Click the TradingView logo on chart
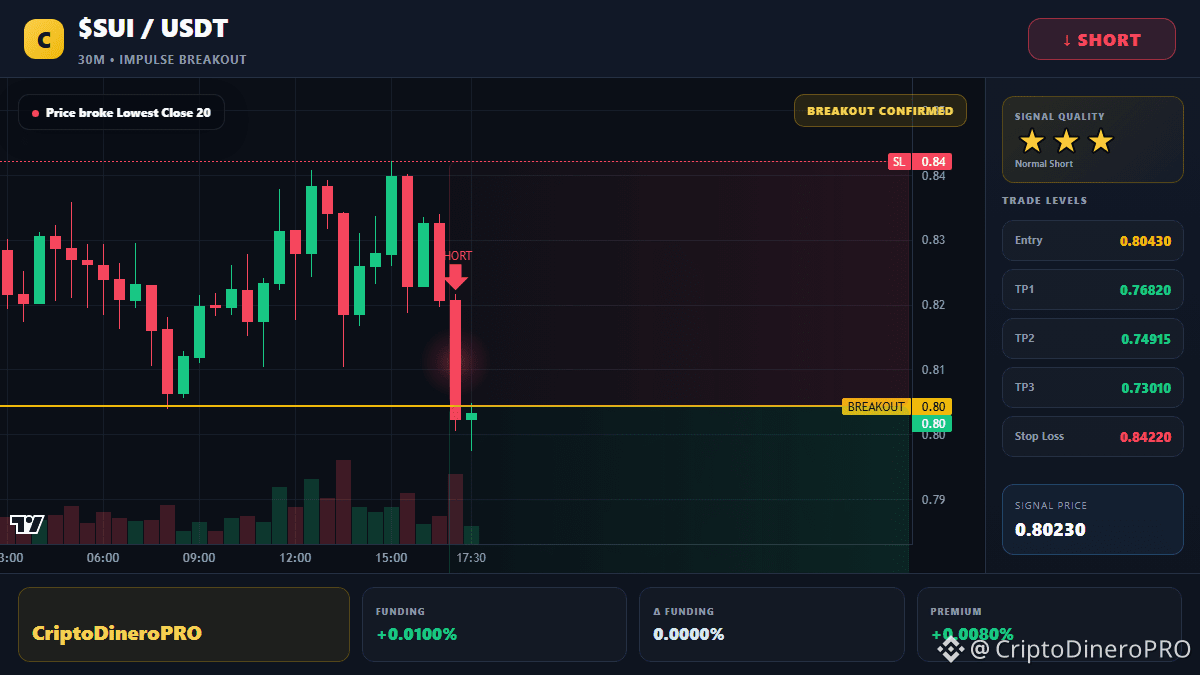Screen dimensions: 1200x675 click(x=27, y=524)
